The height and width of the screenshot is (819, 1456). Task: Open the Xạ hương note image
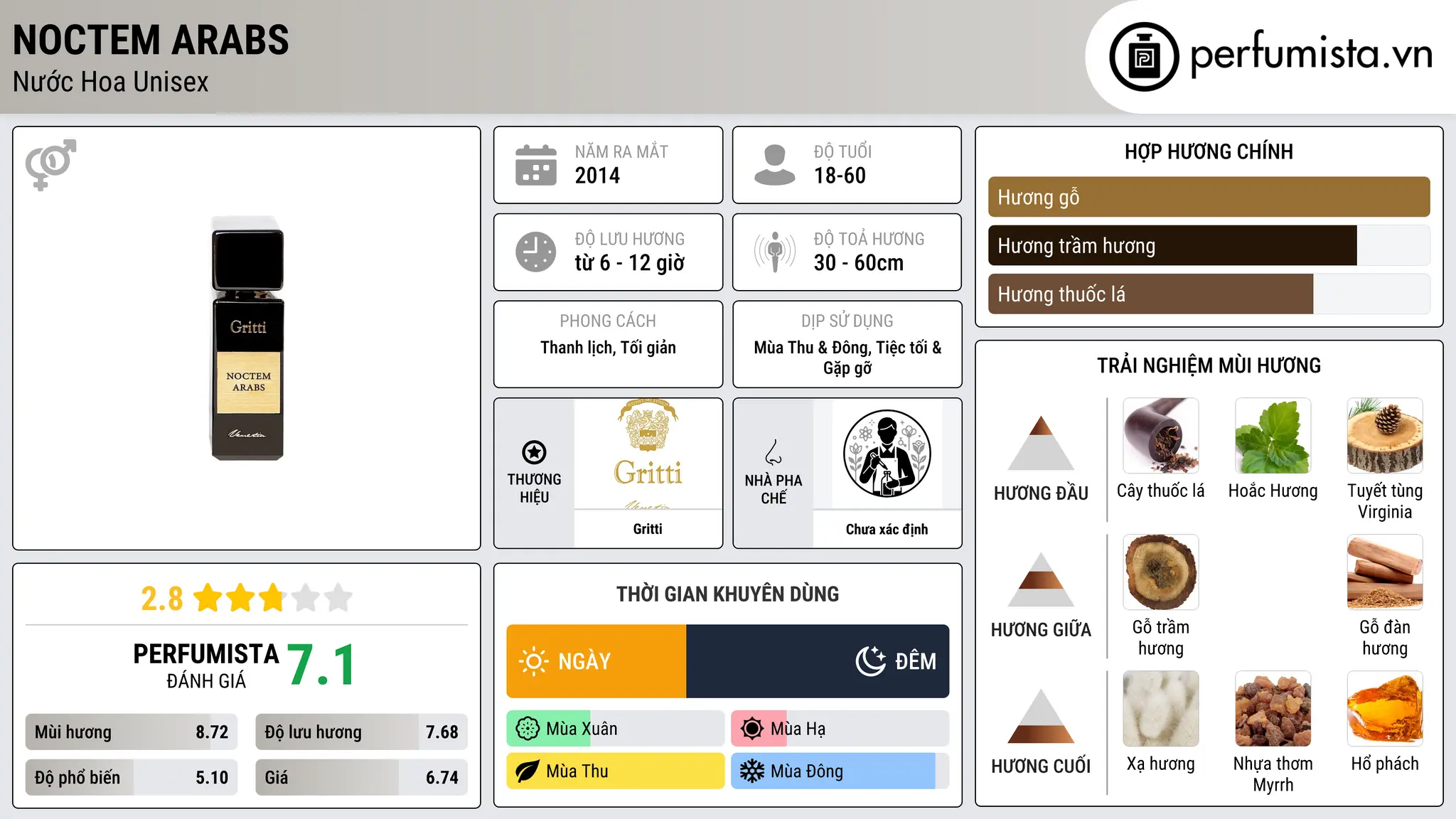coord(1161,709)
